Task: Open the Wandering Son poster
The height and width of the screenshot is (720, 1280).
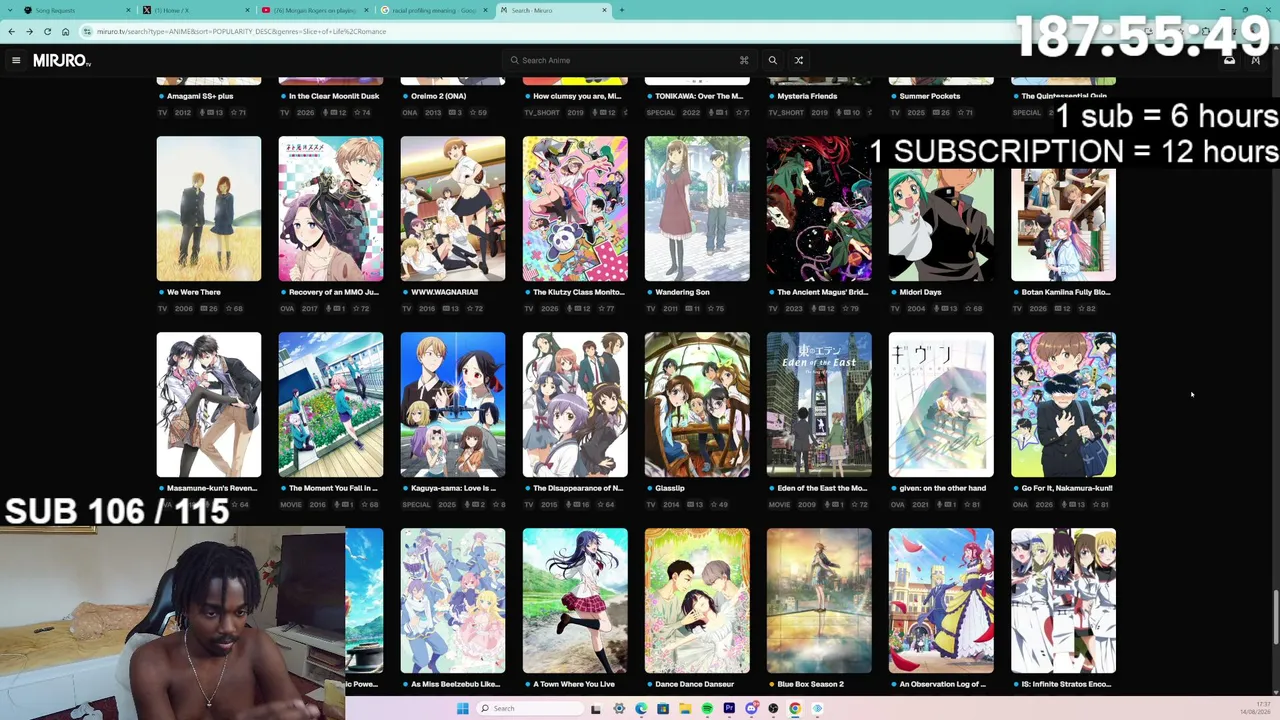Action: [x=697, y=209]
